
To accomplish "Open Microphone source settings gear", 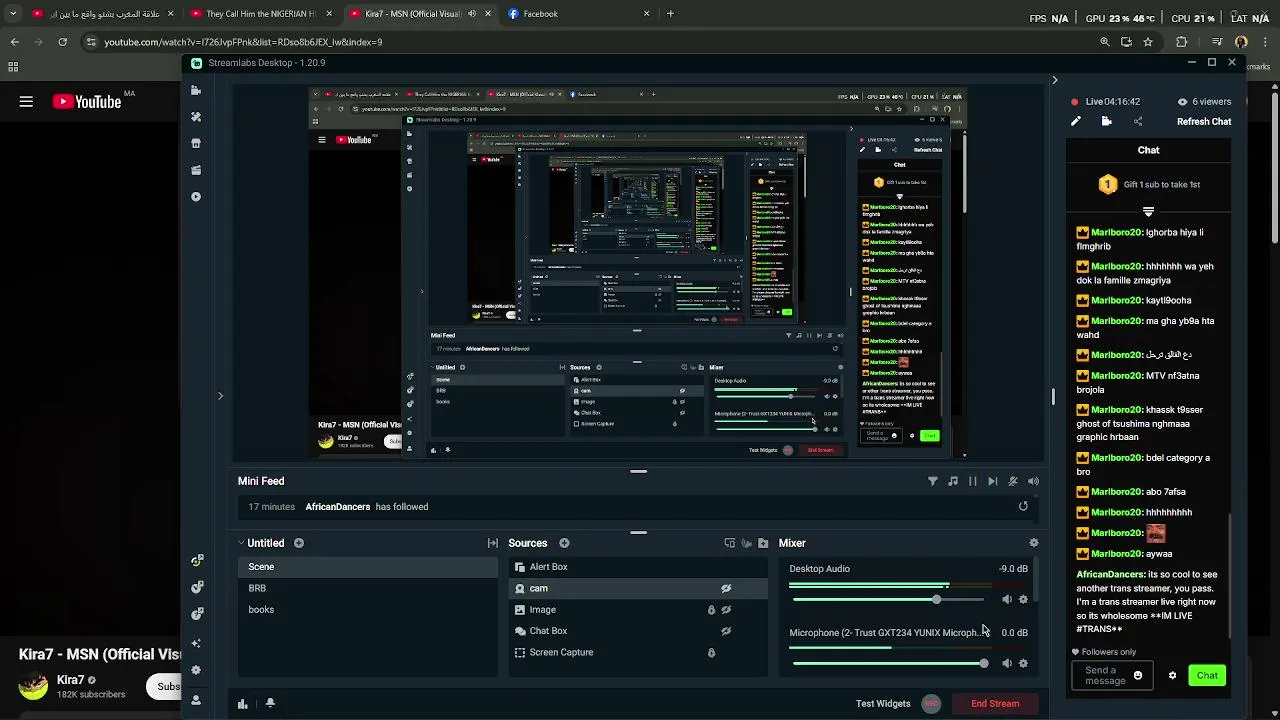I will [1023, 663].
